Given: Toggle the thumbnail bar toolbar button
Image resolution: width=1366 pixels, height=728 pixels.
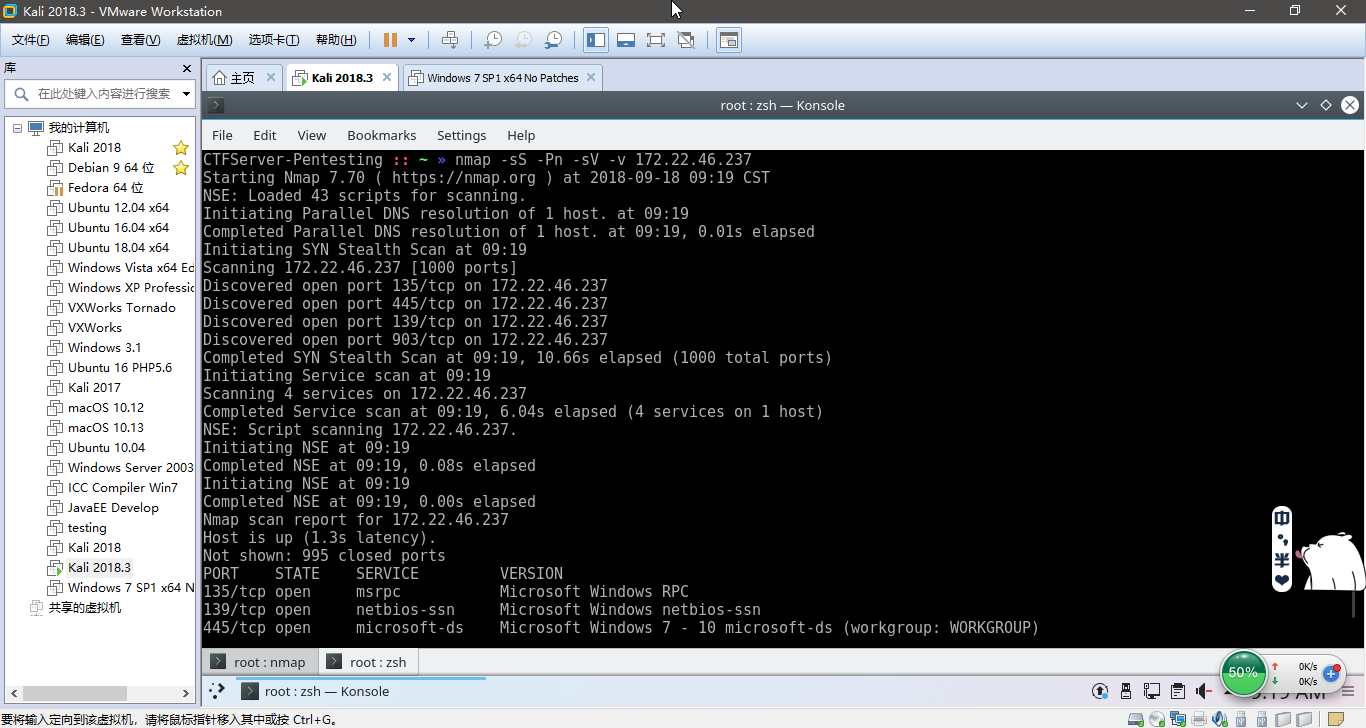Looking at the screenshot, I should [x=626, y=40].
